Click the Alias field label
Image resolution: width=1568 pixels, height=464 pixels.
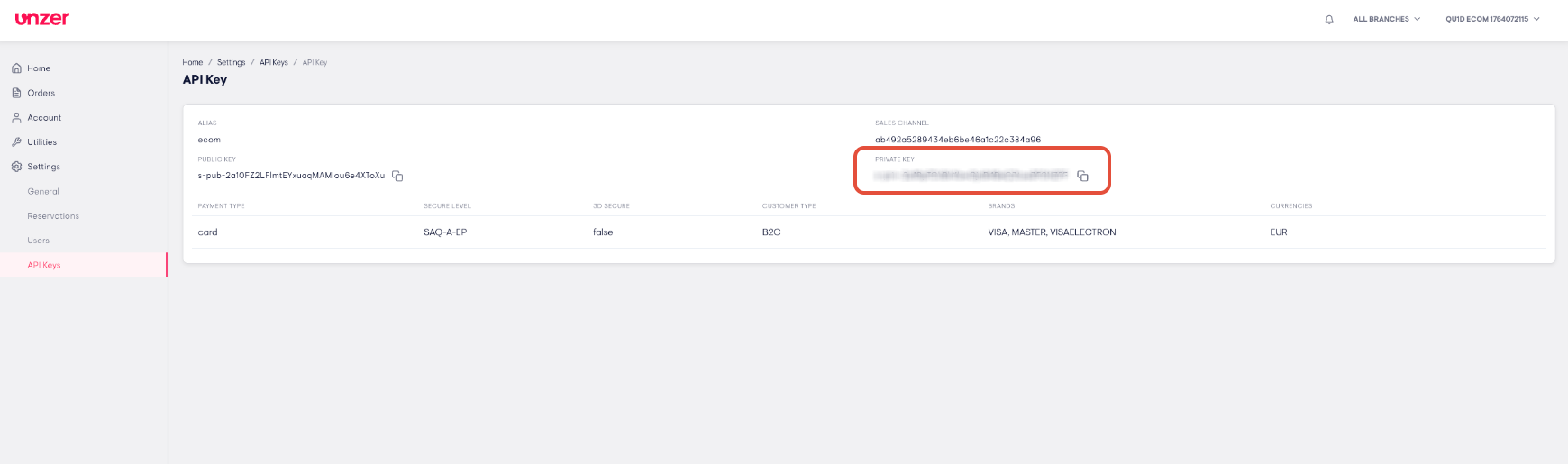207,123
